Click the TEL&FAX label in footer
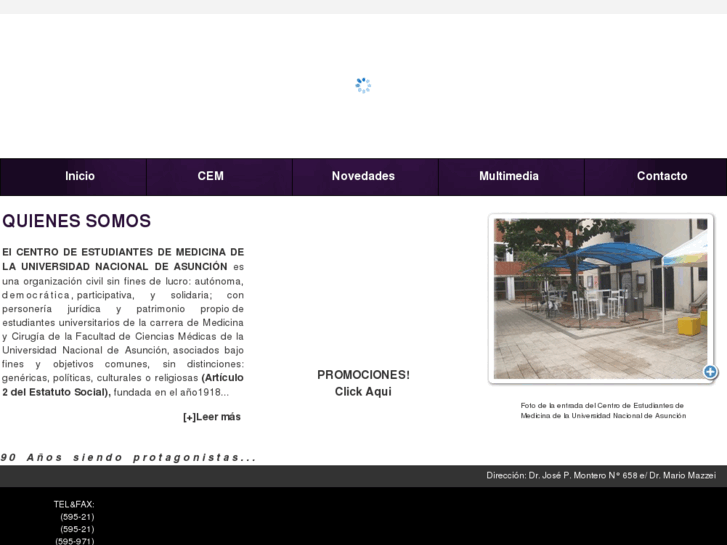Viewport: 727px width, 545px height. pos(74,504)
